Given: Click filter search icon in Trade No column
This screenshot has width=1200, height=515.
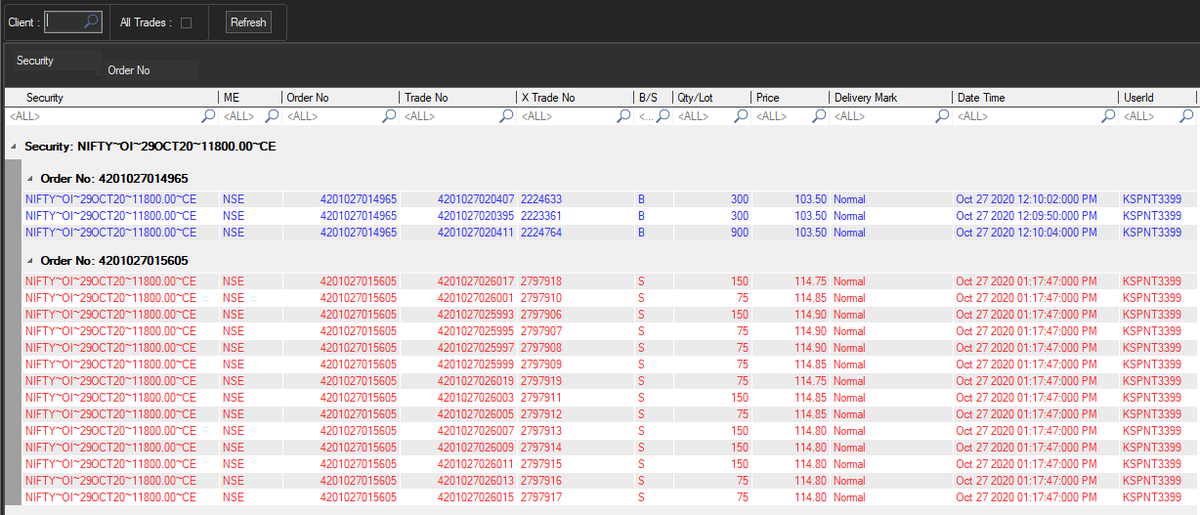Looking at the screenshot, I should point(507,116).
